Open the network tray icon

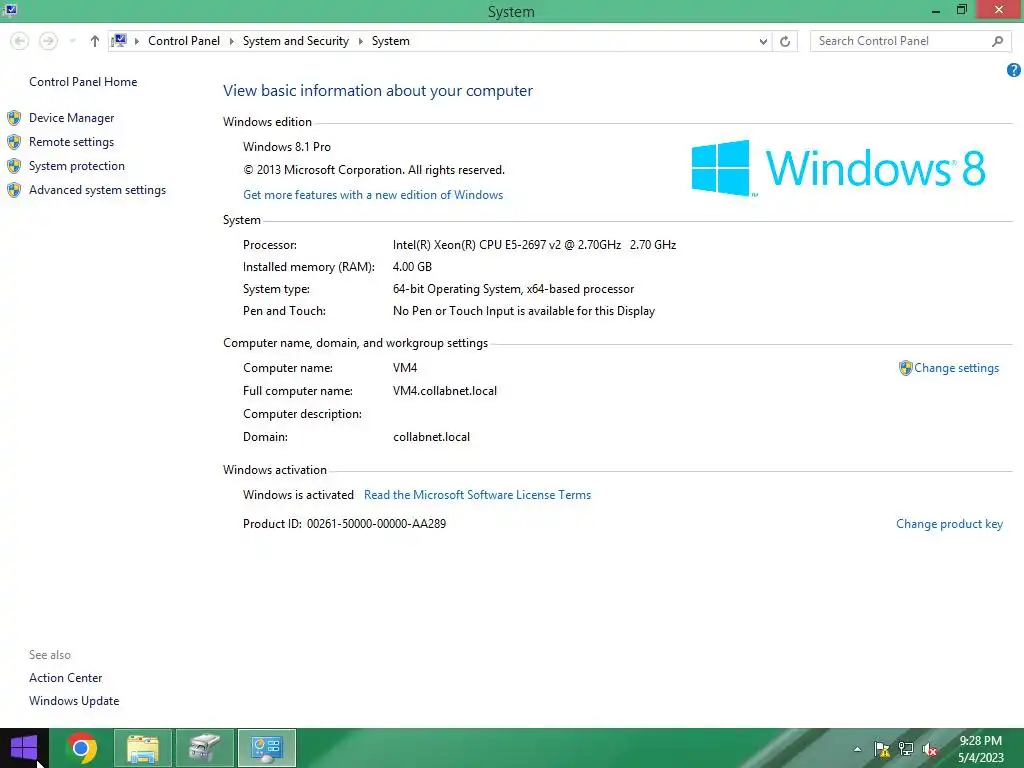click(x=906, y=749)
